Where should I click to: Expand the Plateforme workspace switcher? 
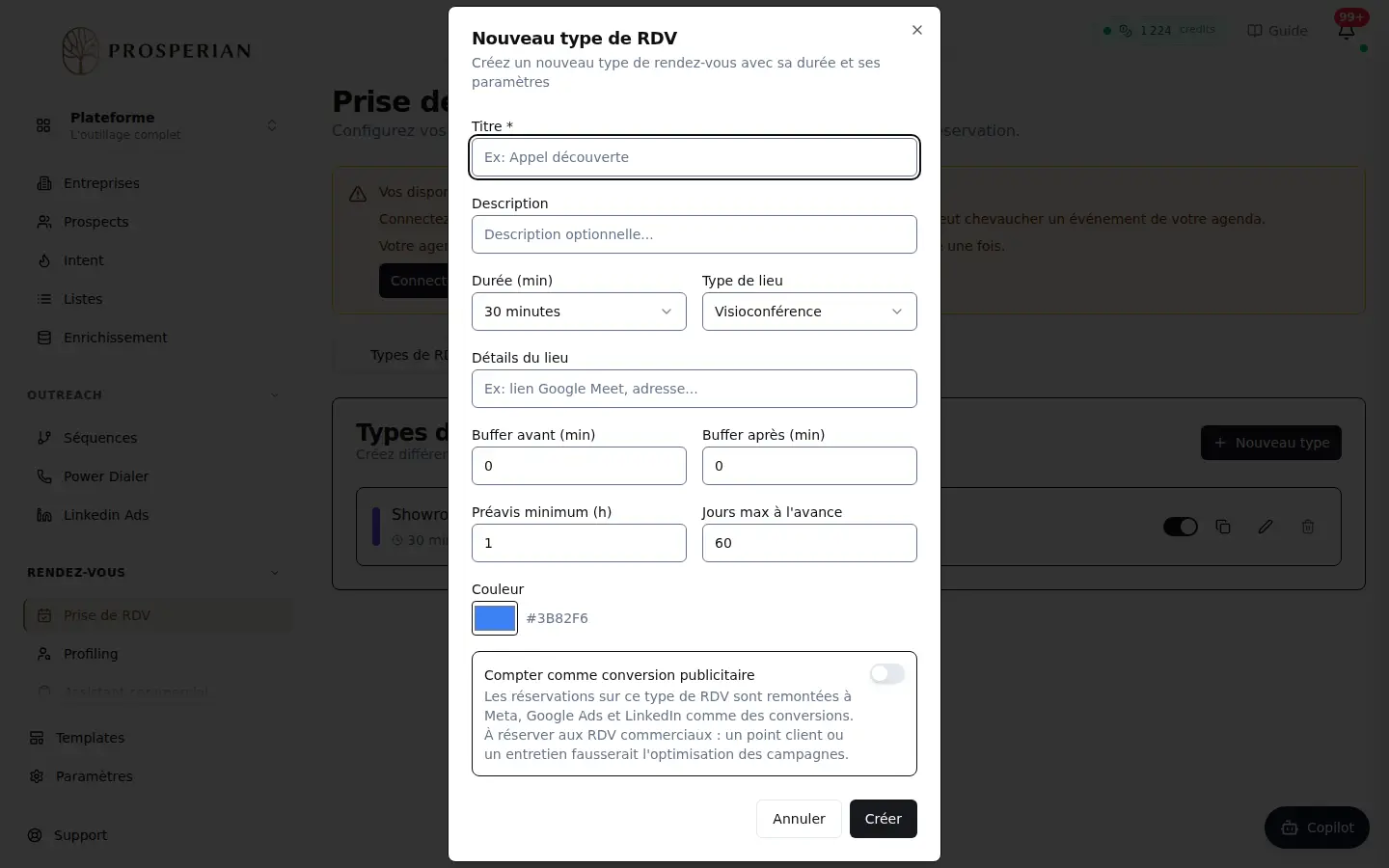point(156,125)
